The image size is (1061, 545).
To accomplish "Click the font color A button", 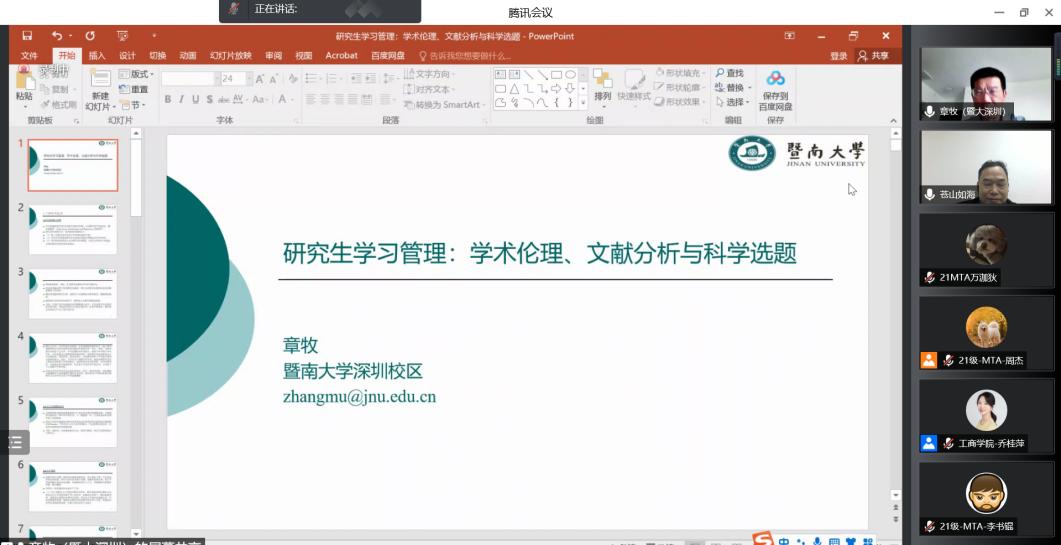I will 283,100.
